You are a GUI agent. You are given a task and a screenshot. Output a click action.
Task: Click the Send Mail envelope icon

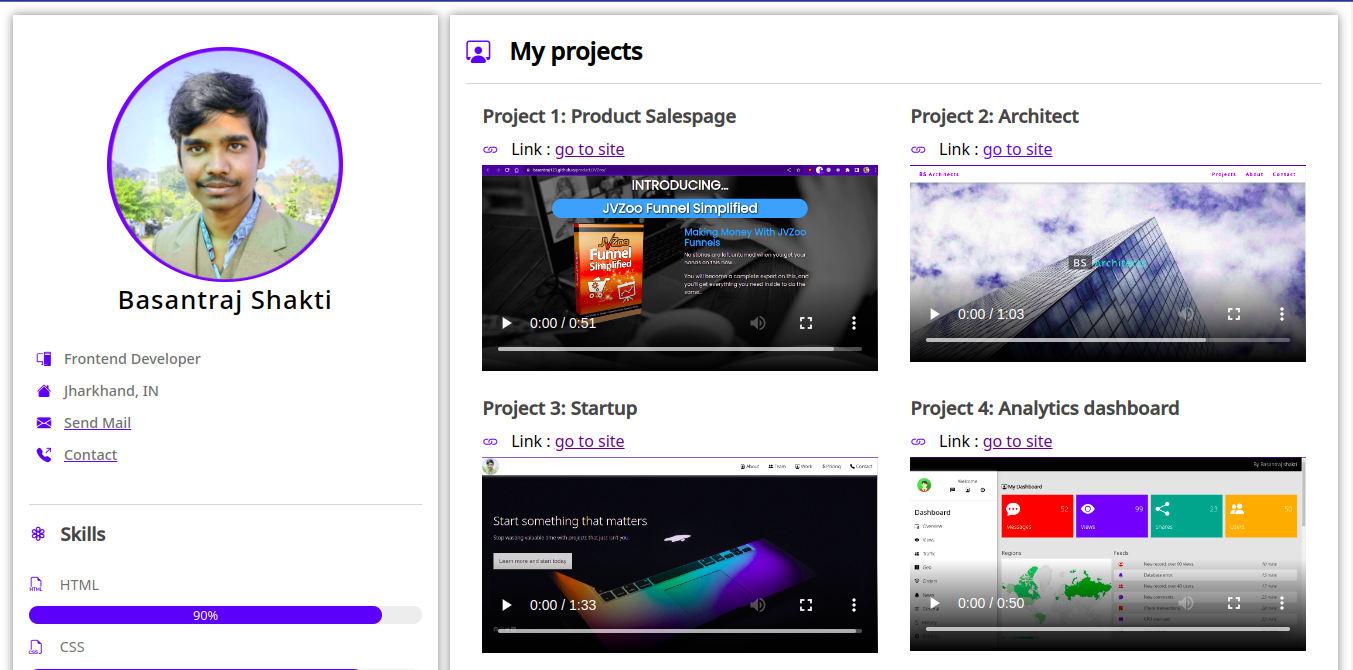pos(43,422)
